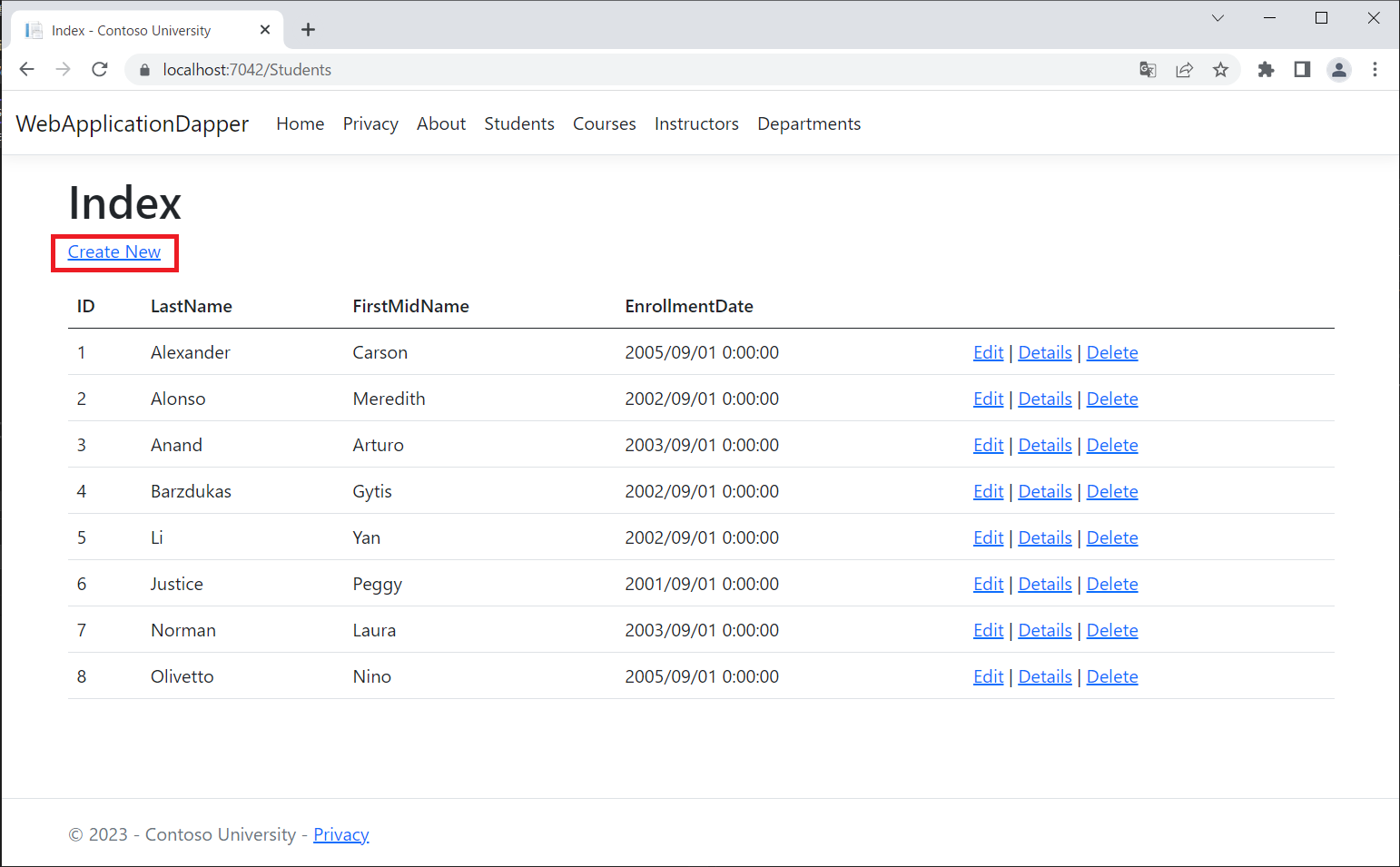Close the Contoso University tab
This screenshot has width=1400, height=867.
[x=265, y=30]
